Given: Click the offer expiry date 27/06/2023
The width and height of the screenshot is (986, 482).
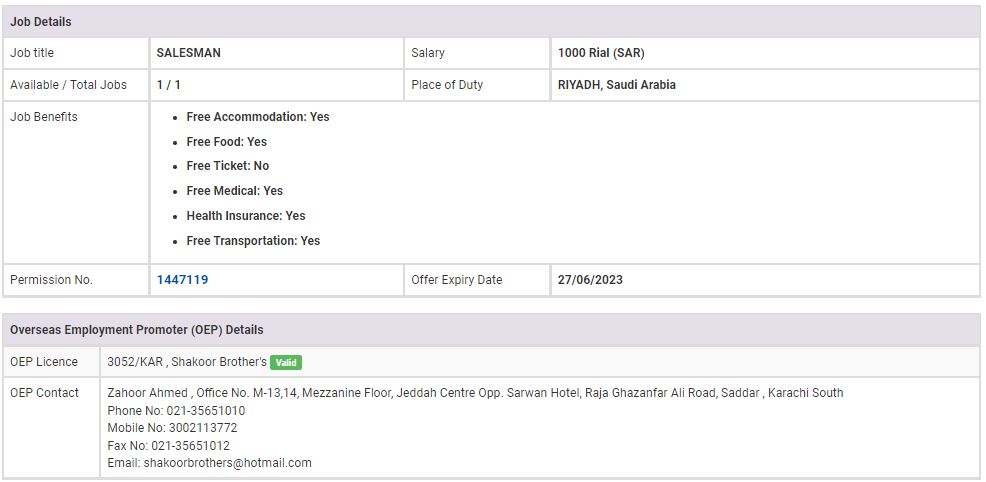Looking at the screenshot, I should click(x=590, y=280).
